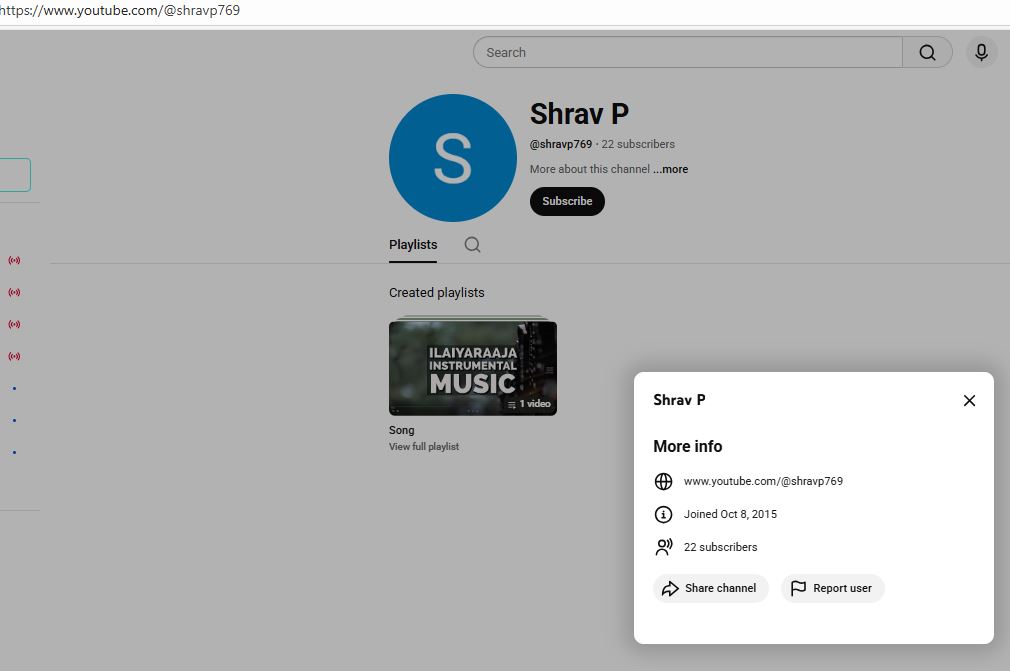Click the topmost red live icon in sidebar
1010x671 pixels.
pos(14,260)
